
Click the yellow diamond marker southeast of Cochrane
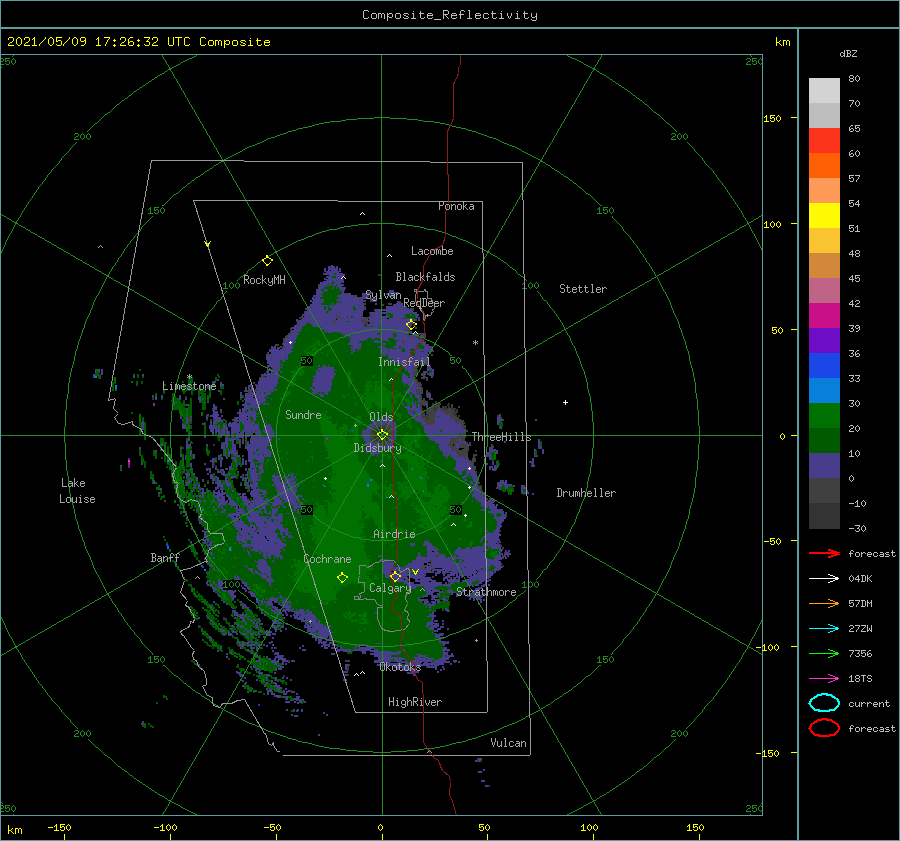342,578
